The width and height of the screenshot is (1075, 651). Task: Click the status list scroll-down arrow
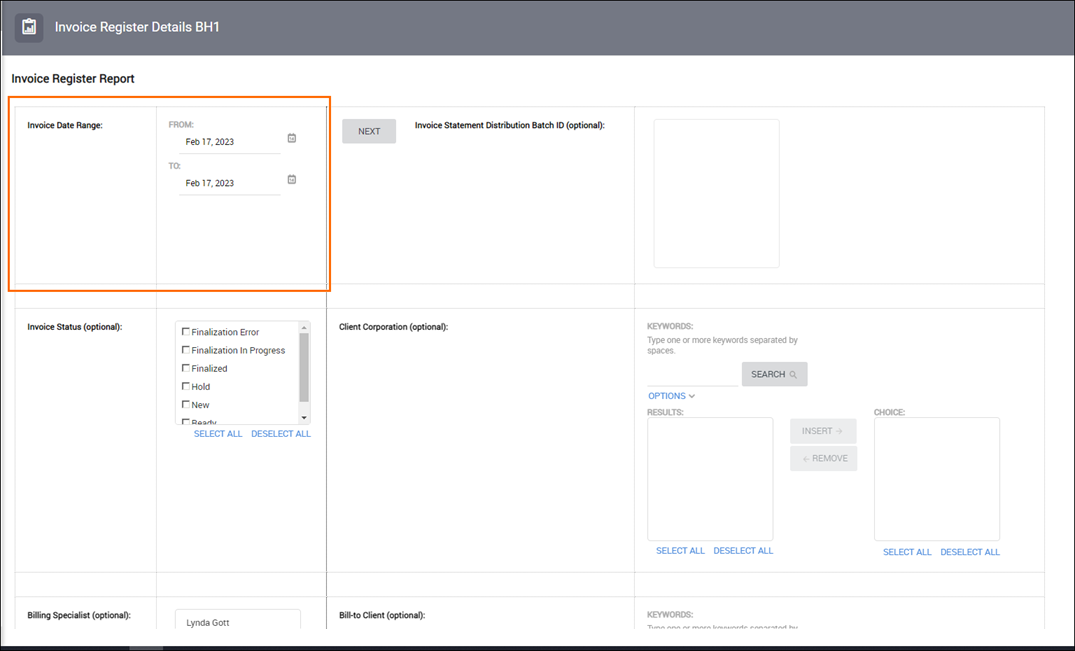click(304, 418)
